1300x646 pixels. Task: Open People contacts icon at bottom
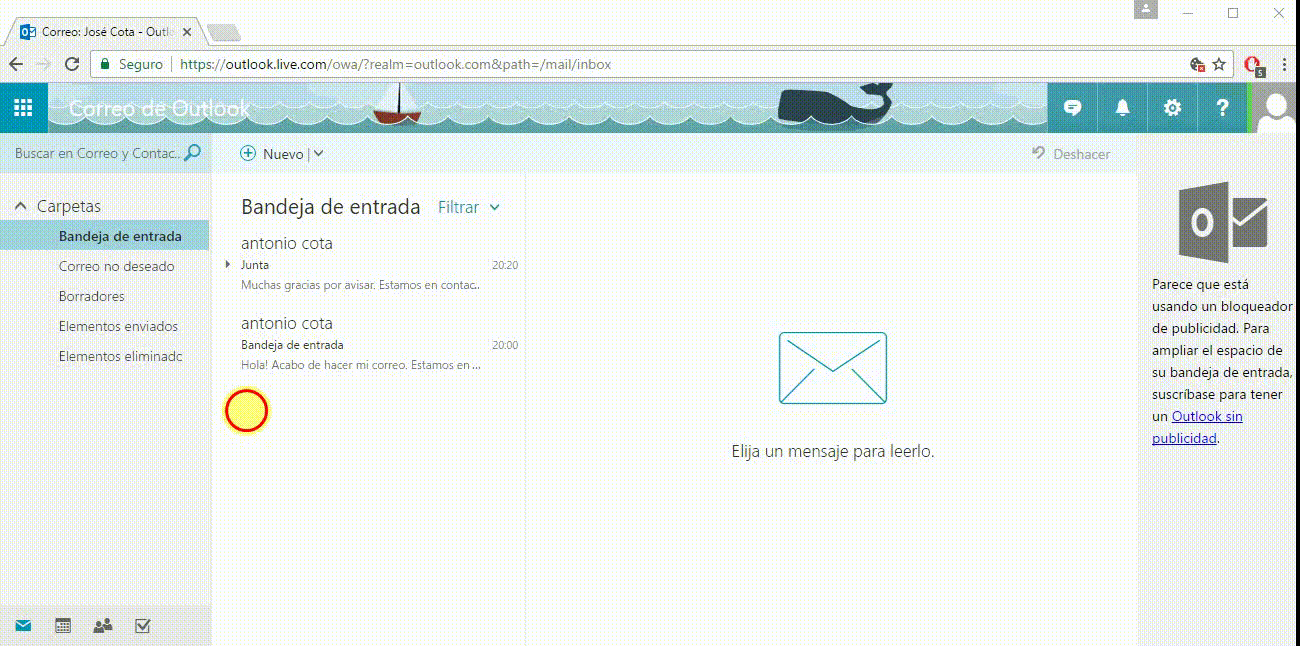coord(102,626)
